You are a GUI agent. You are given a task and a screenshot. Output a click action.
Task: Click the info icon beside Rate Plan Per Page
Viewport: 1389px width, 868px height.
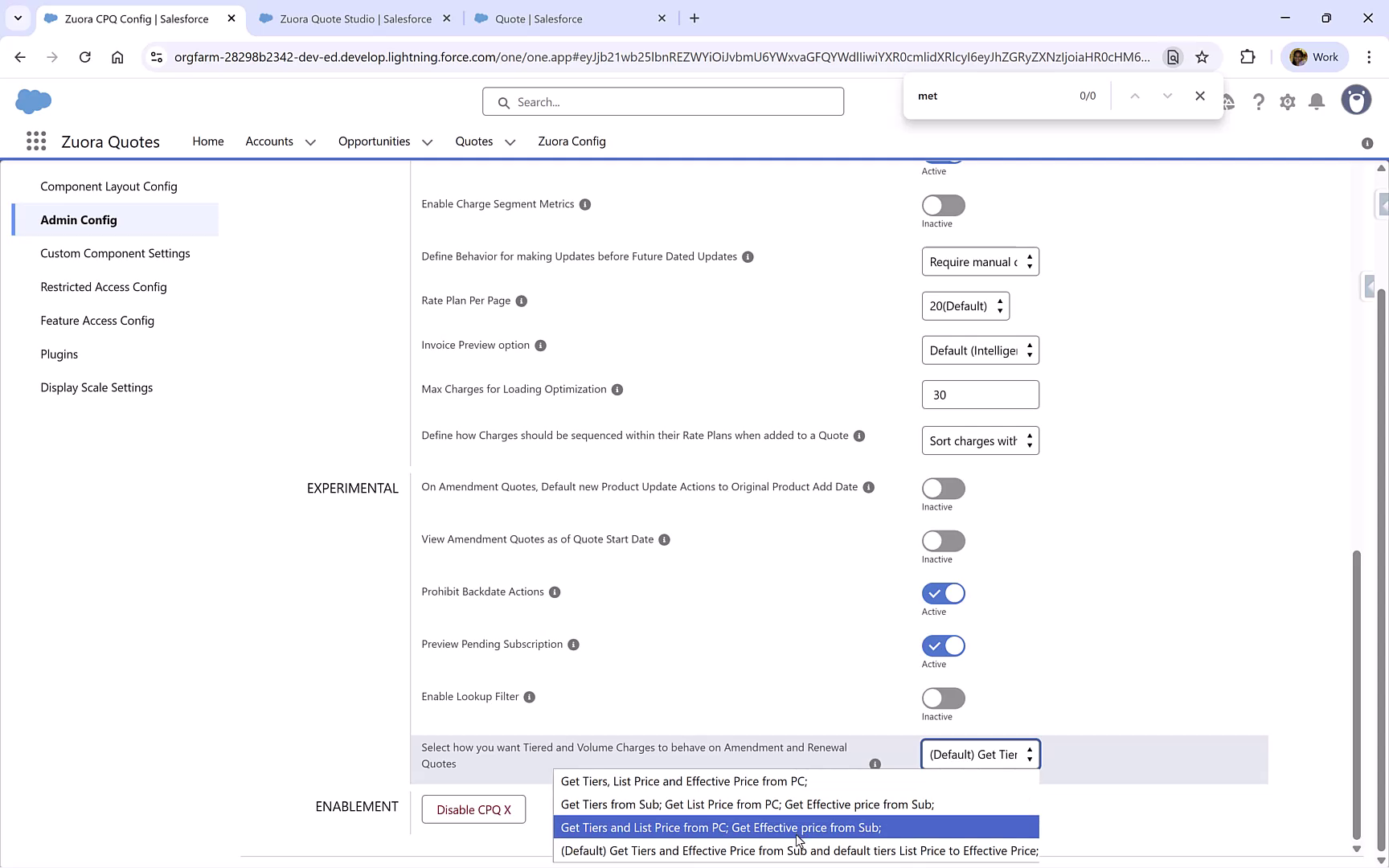coord(521,301)
